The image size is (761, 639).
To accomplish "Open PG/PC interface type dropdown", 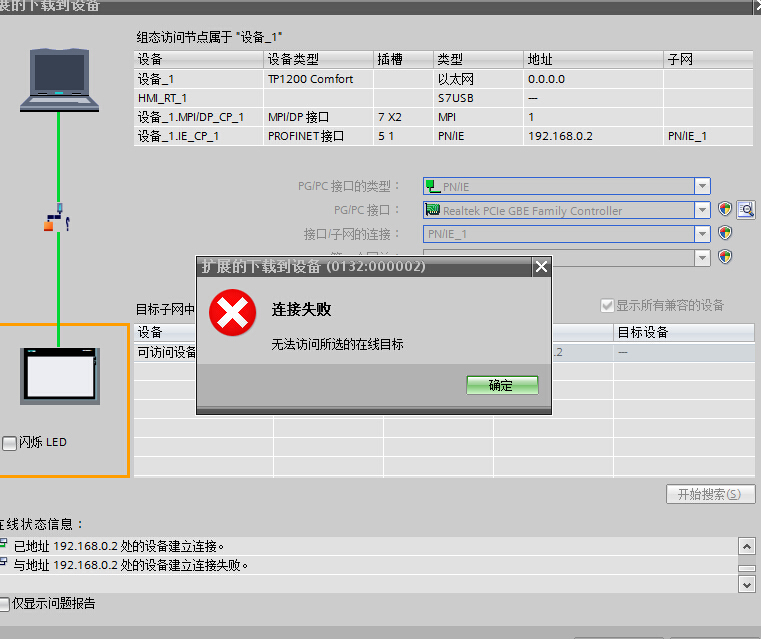I will (702, 186).
